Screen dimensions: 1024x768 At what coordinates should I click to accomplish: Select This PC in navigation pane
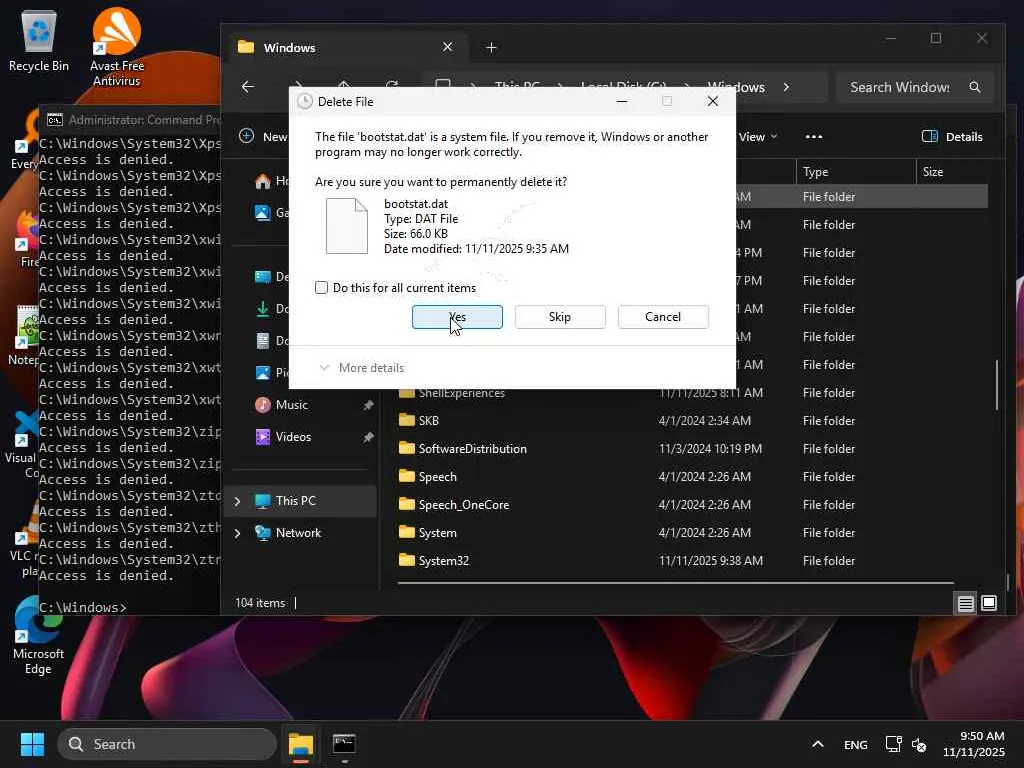pyautogui.click(x=295, y=501)
